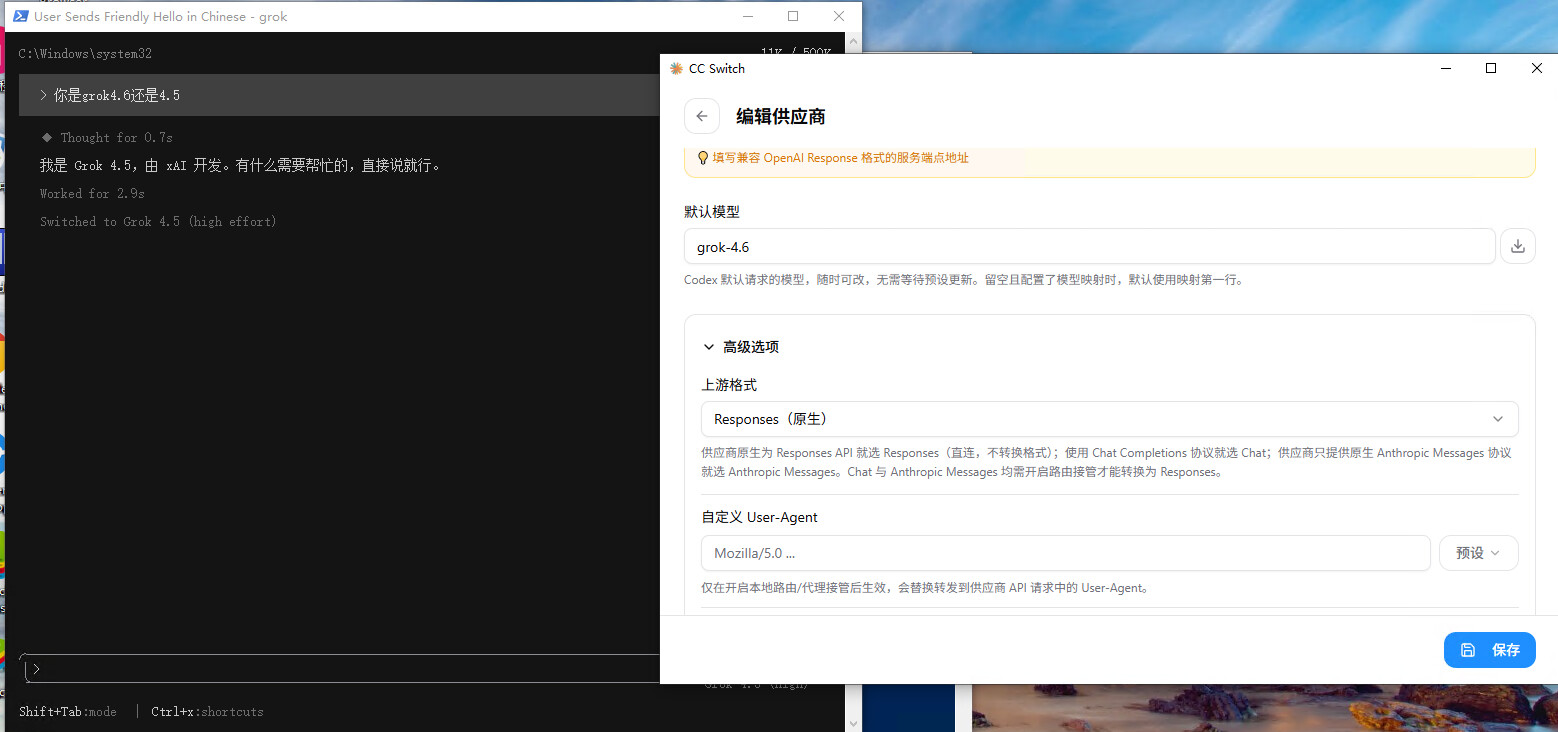Click the Ctrl+x:shortcuts hint in the terminal footer
The width and height of the screenshot is (1558, 732).
[x=207, y=712]
